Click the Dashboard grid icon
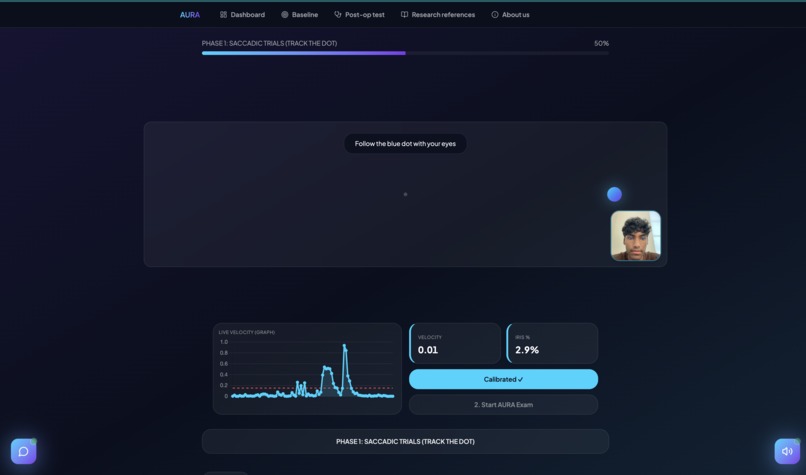This screenshot has height=475, width=806. click(x=223, y=15)
